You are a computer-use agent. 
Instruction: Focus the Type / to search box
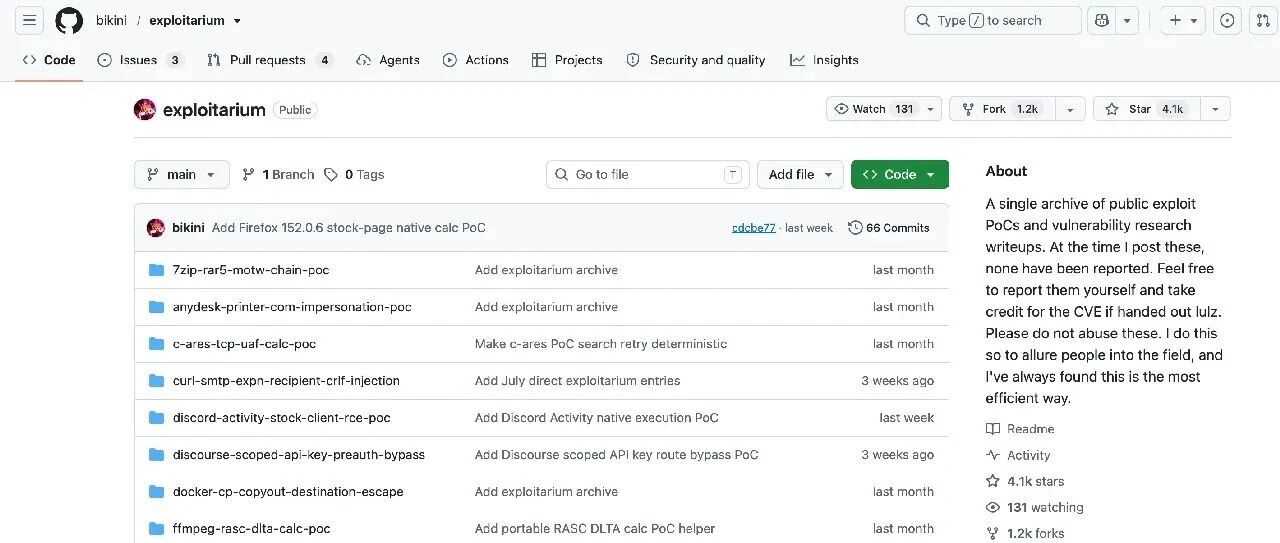click(x=993, y=20)
